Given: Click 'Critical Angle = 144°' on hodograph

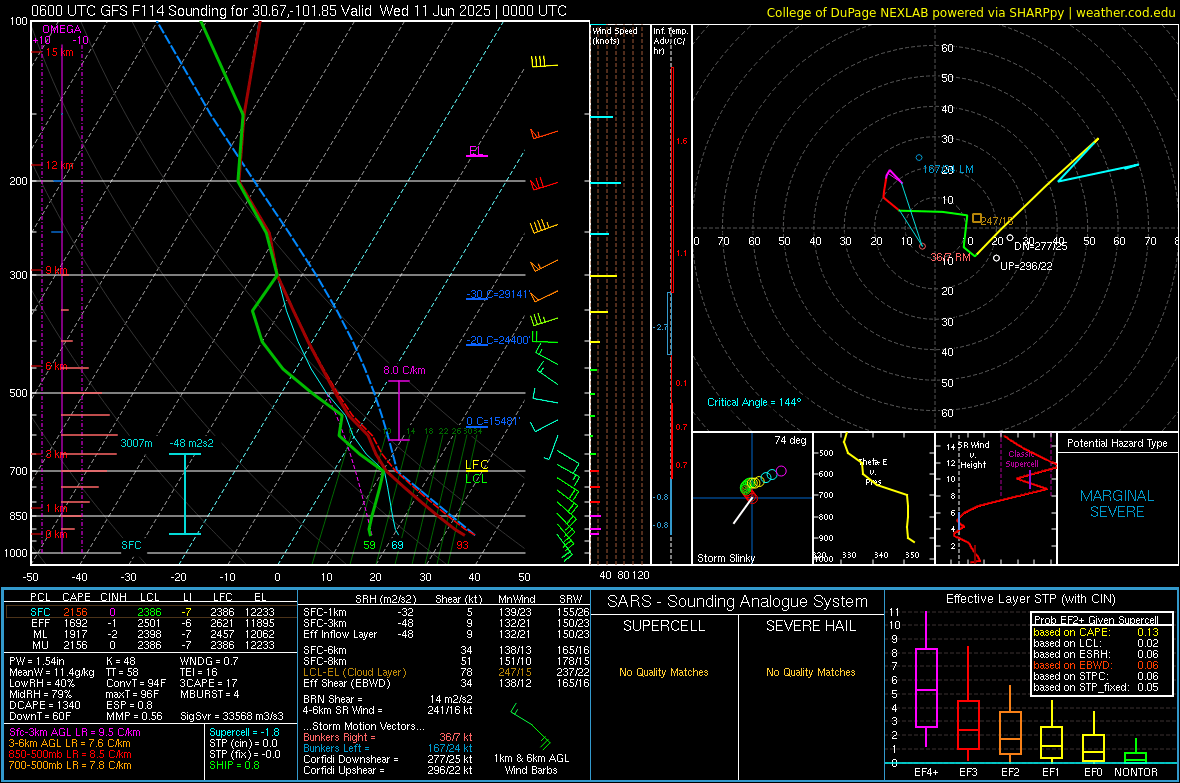Looking at the screenshot, I should click(x=754, y=402).
